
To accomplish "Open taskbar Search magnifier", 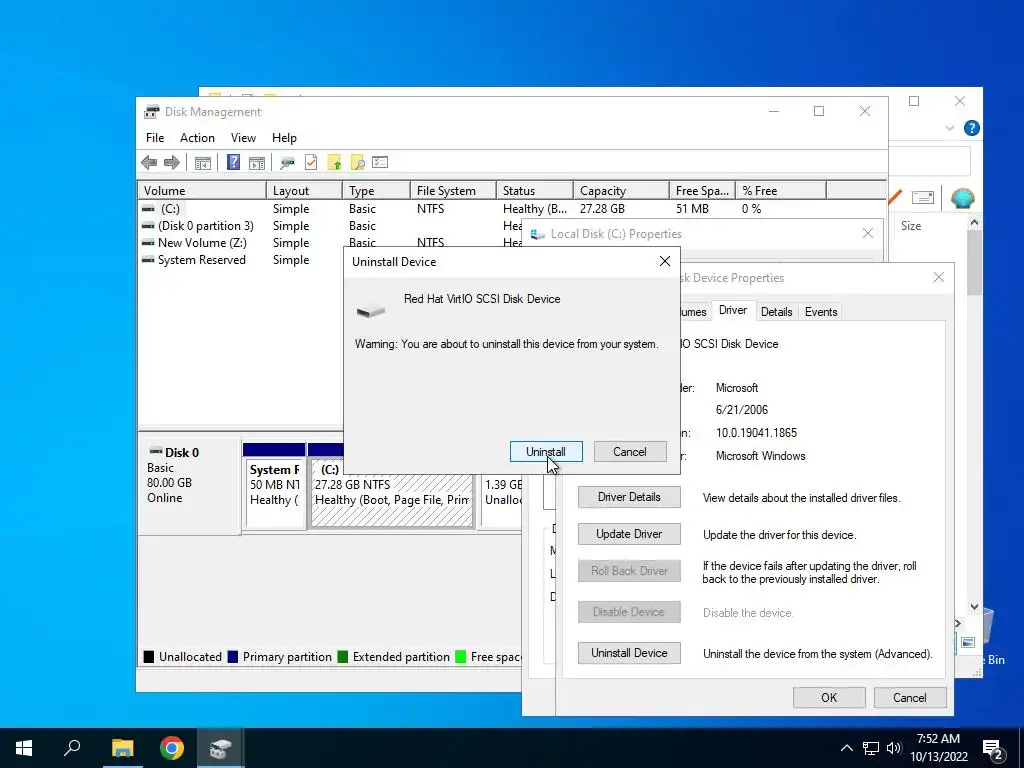I will (72, 747).
